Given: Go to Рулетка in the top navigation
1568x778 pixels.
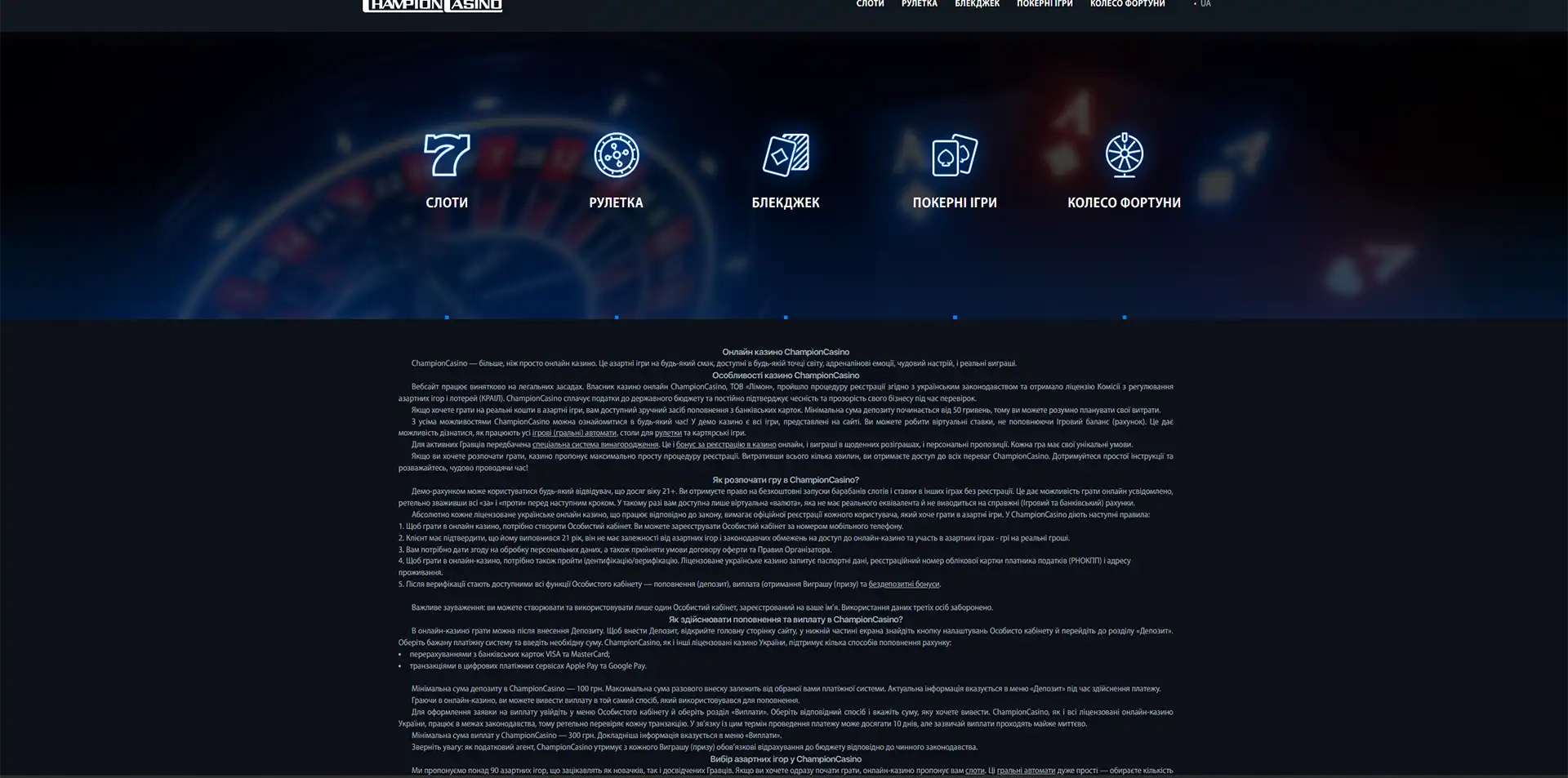Looking at the screenshot, I should 919,4.
